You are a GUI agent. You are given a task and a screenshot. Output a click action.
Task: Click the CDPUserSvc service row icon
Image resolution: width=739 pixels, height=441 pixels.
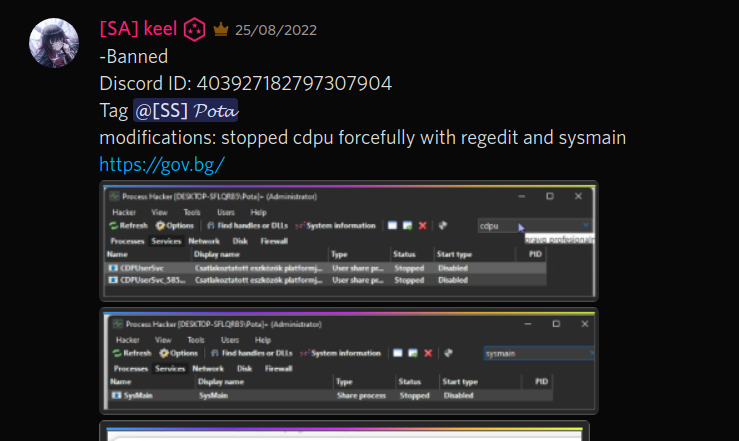coord(113,268)
